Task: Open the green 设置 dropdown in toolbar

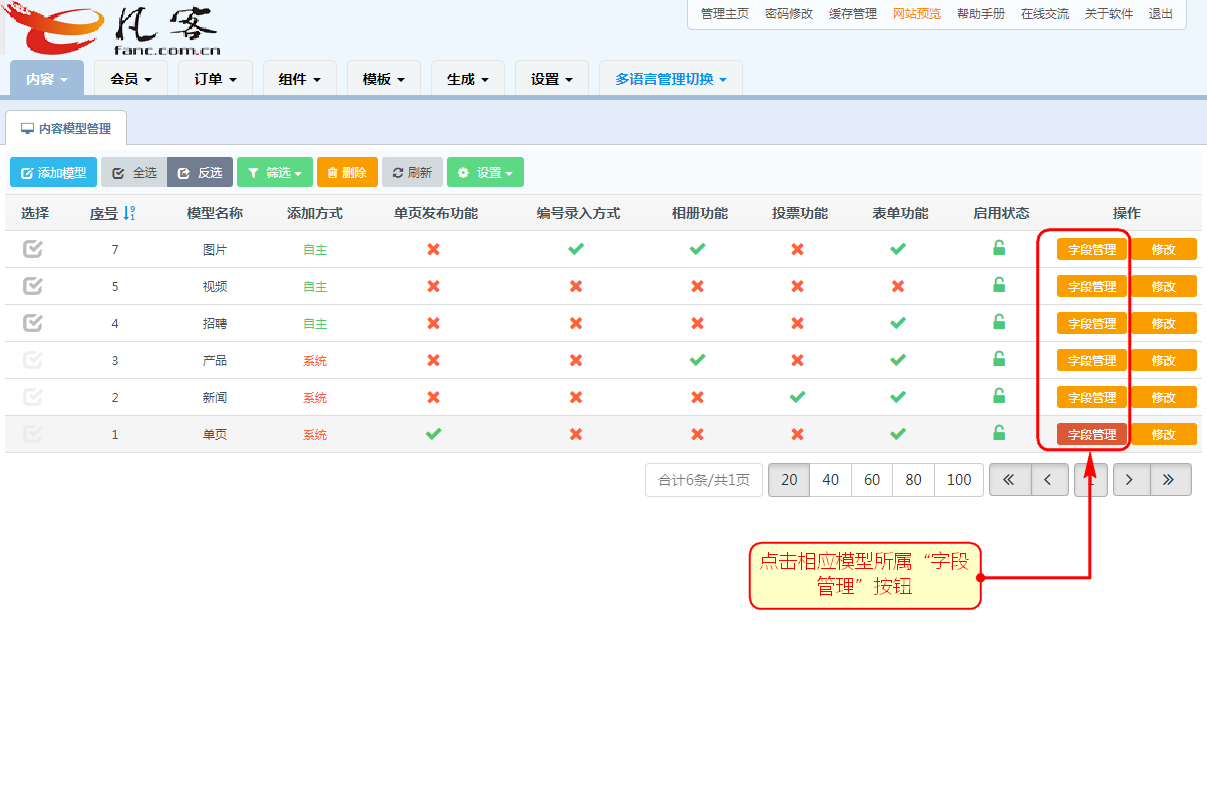Action: click(x=485, y=173)
